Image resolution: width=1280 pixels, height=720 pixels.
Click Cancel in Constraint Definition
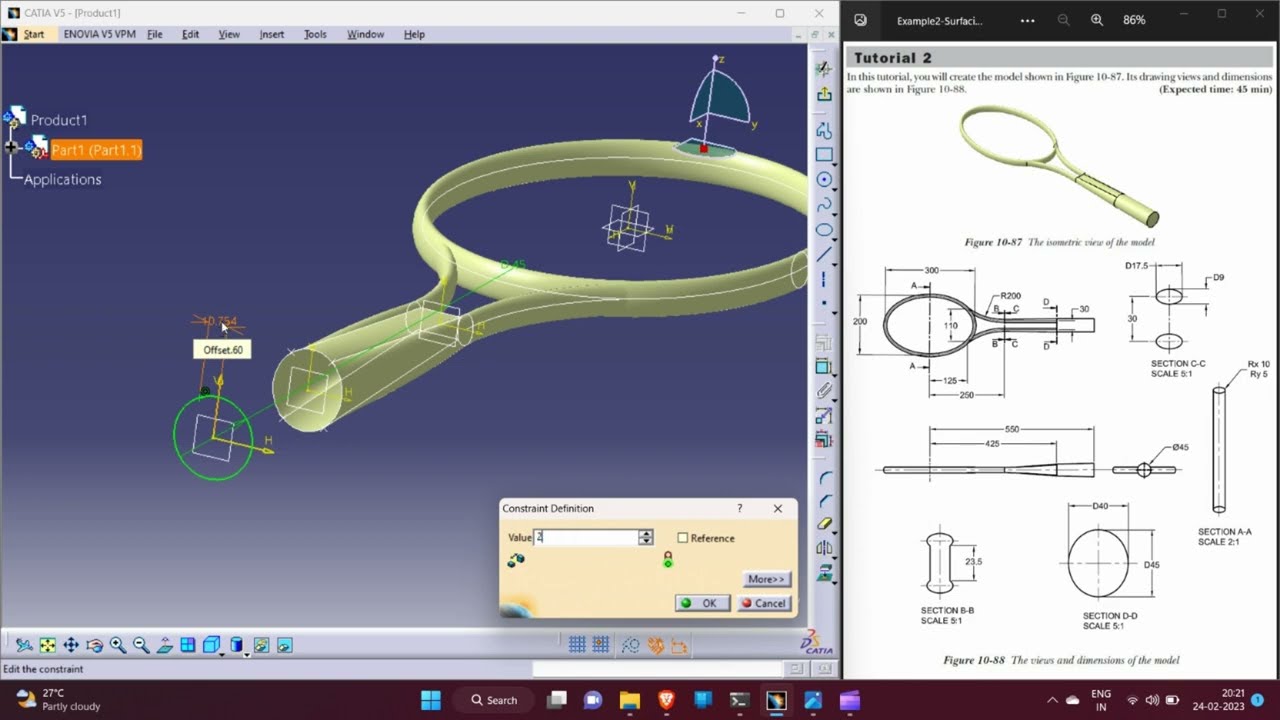764,603
